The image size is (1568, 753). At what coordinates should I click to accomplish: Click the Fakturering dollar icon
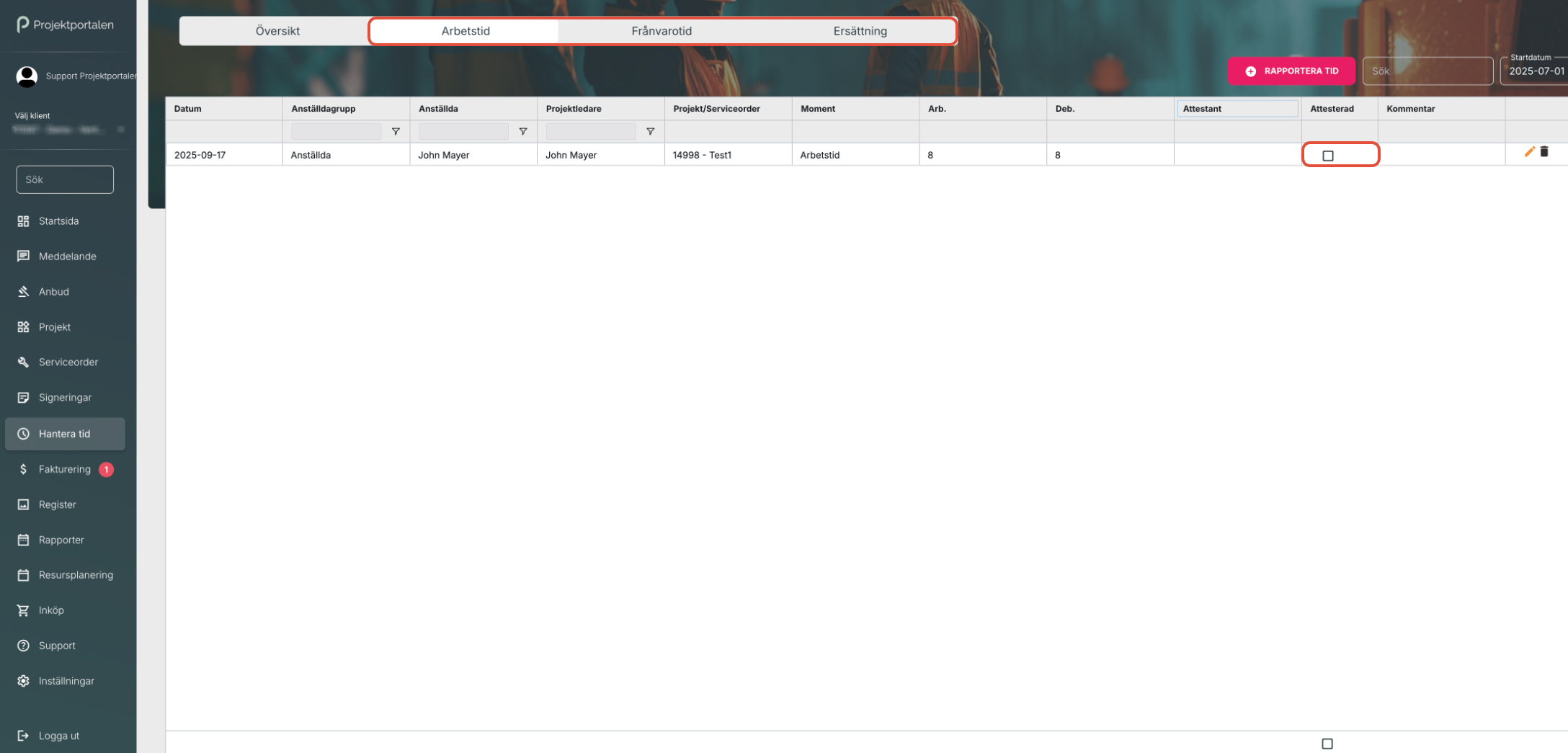tap(23, 469)
